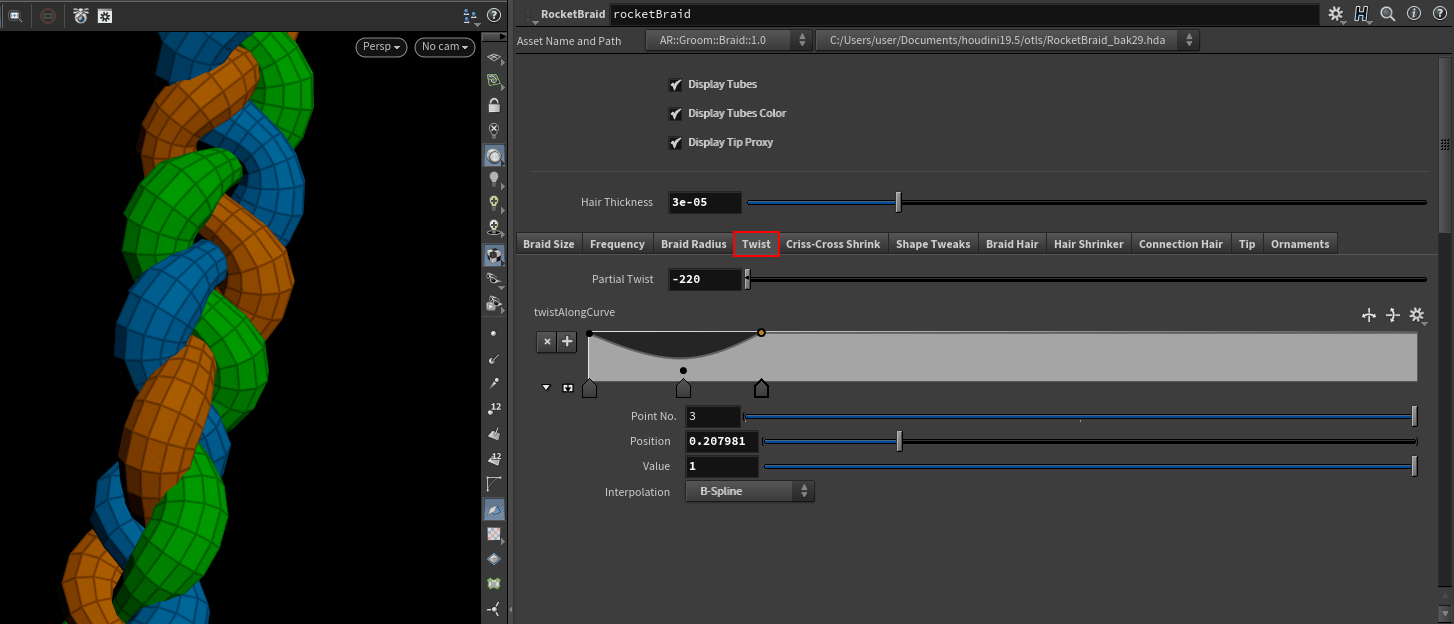Click the ramp fit-to-bounds bracket icon
1454x624 pixels.
pos(568,387)
